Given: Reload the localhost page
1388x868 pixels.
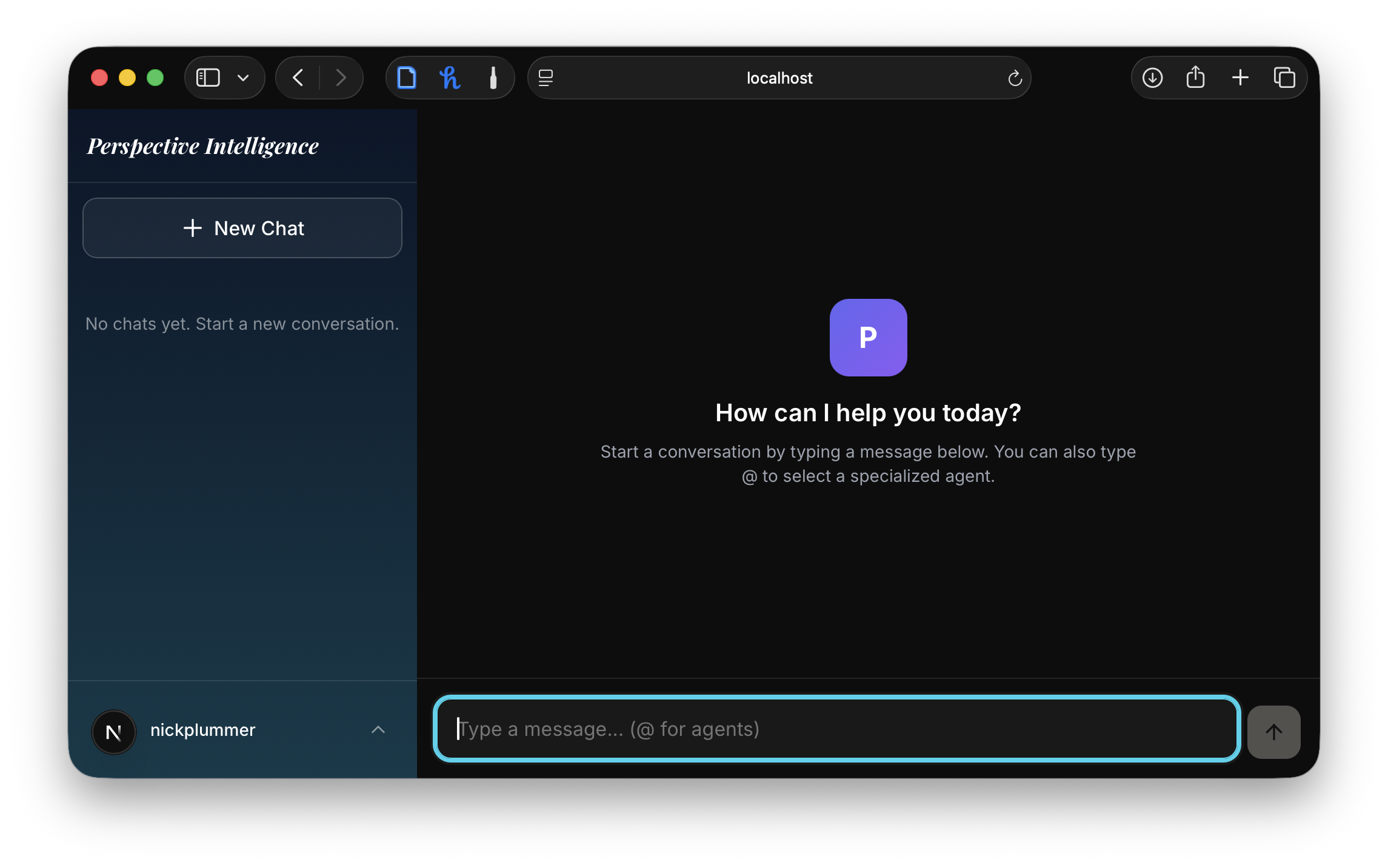Looking at the screenshot, I should [x=1015, y=78].
